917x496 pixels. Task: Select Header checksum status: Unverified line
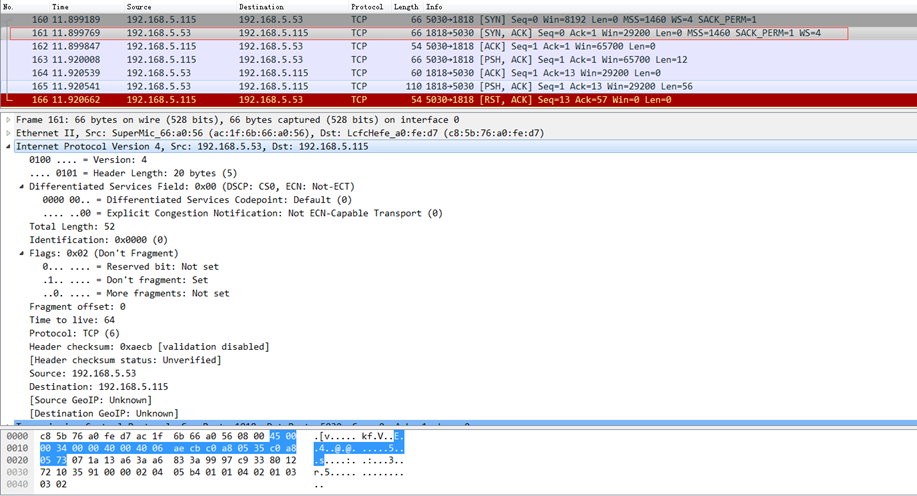[125, 360]
